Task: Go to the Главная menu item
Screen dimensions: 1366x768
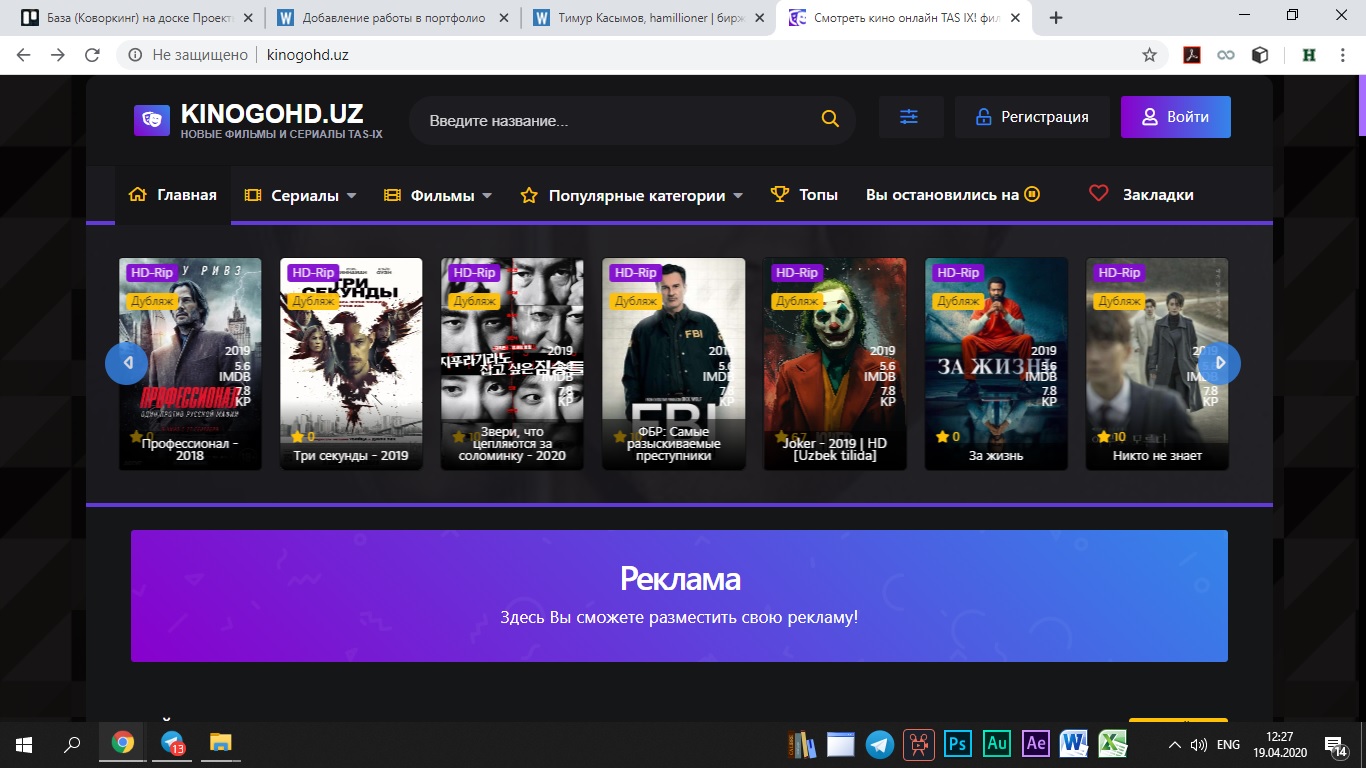Action: pos(173,195)
